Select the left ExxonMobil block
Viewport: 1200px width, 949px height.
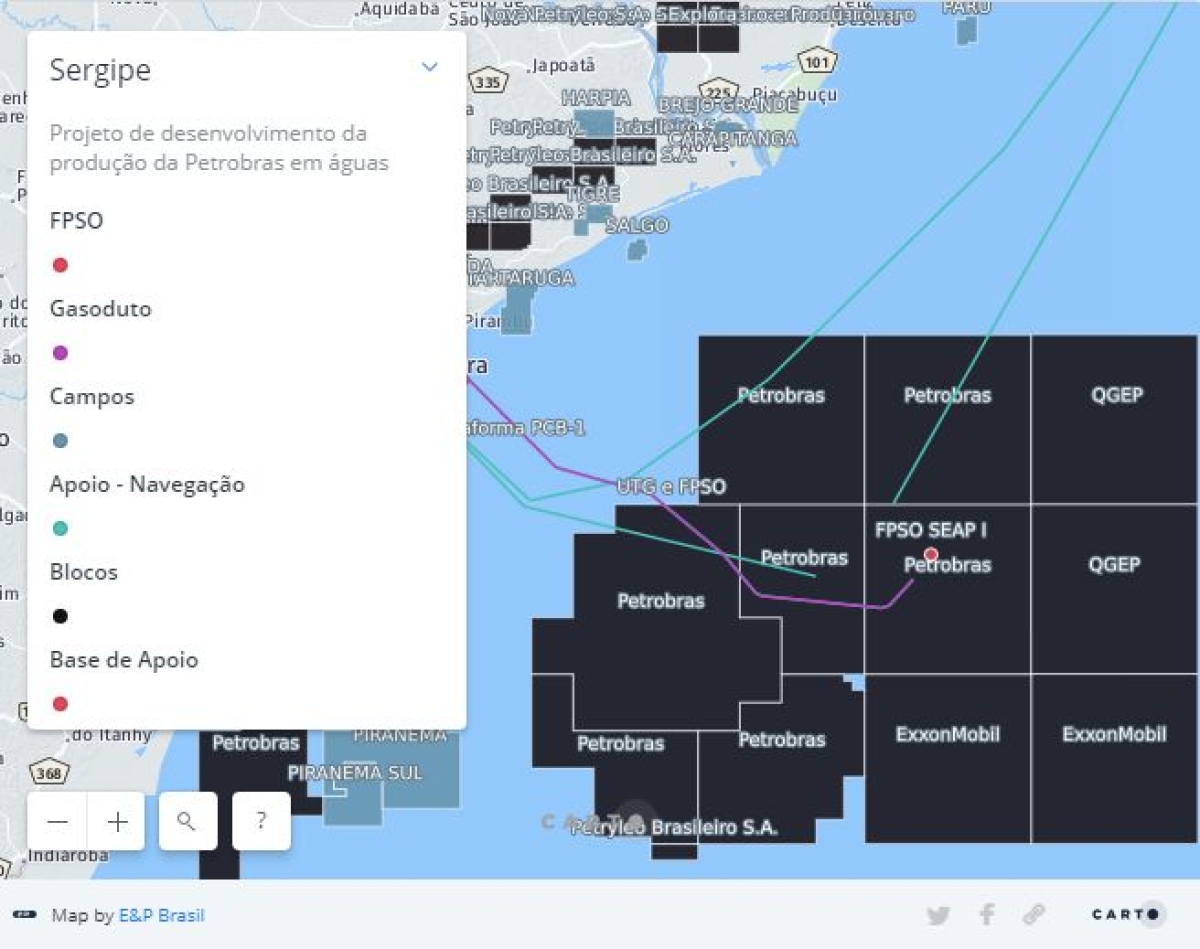pos(947,758)
